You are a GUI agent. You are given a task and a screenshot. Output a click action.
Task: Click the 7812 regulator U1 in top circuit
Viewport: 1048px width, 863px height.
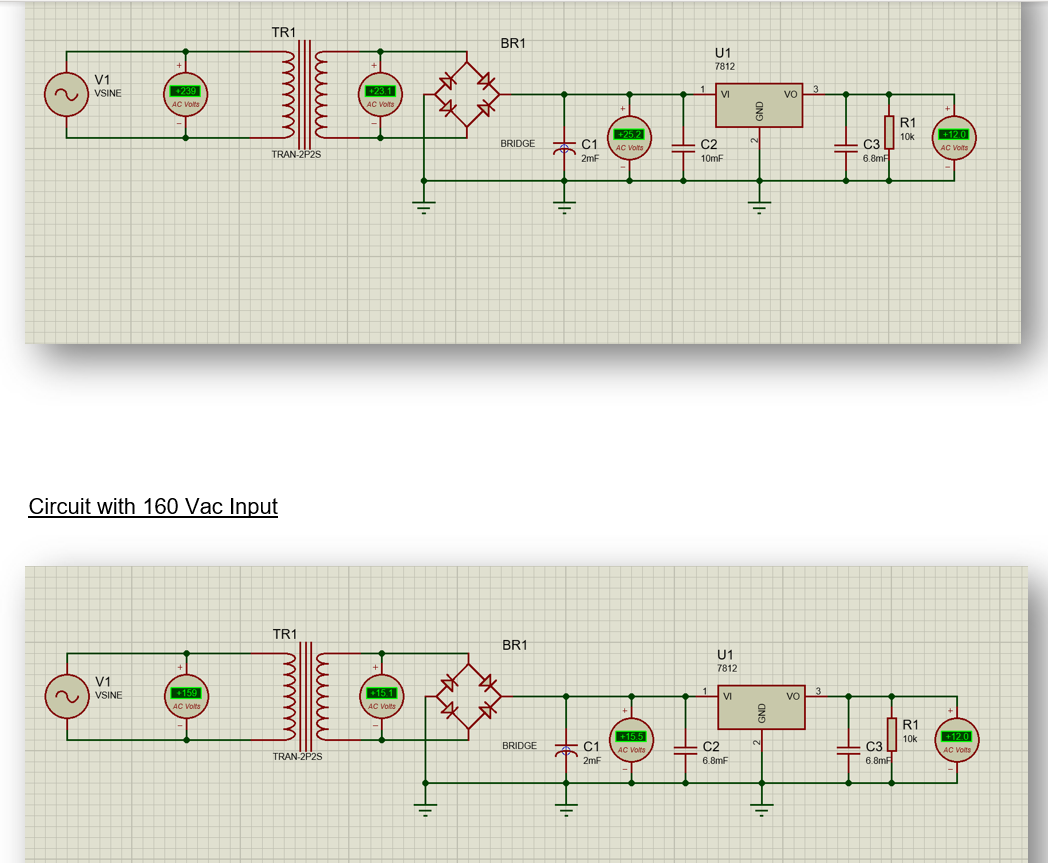[759, 105]
